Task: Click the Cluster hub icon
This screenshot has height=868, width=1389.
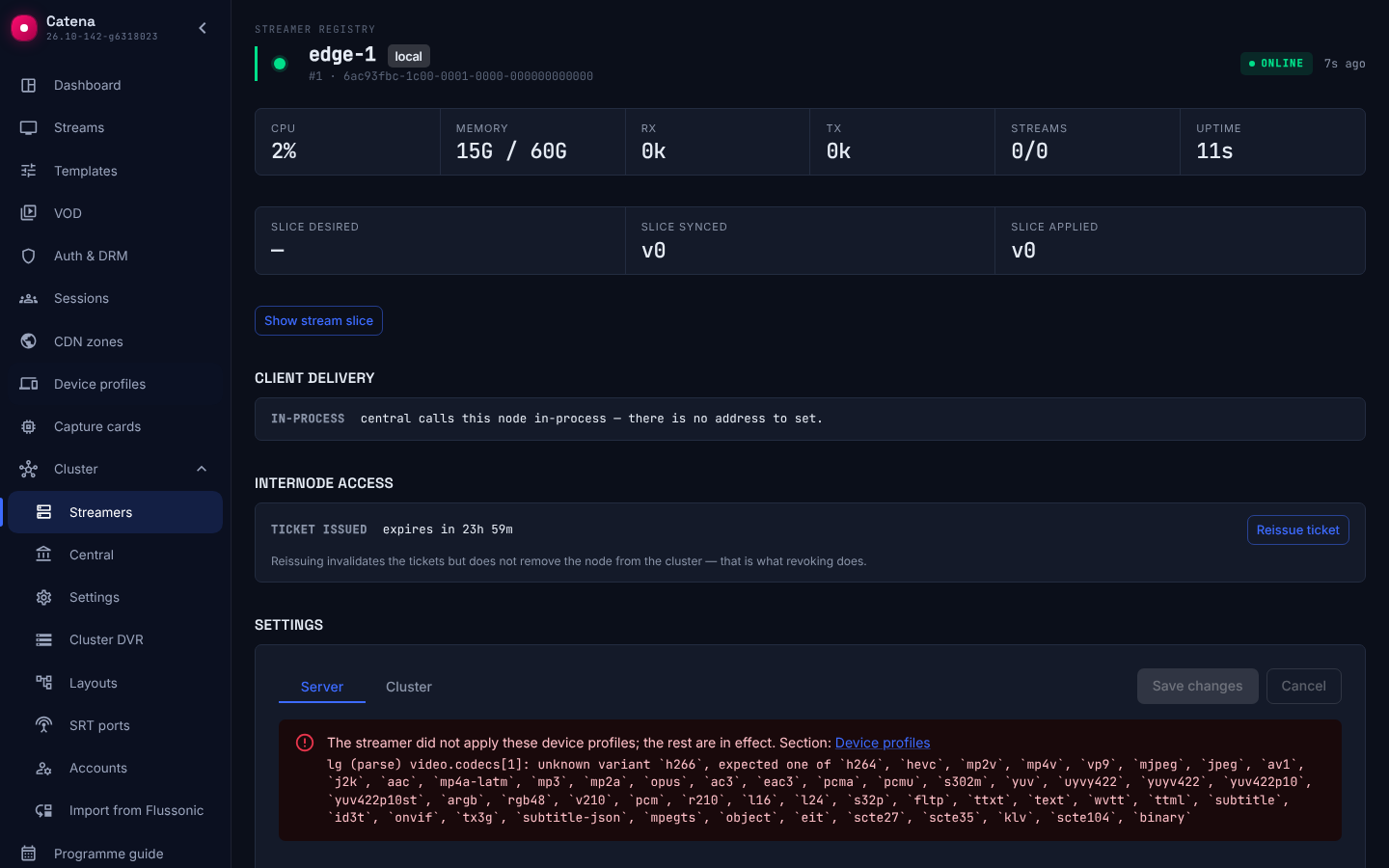Action: (x=29, y=469)
